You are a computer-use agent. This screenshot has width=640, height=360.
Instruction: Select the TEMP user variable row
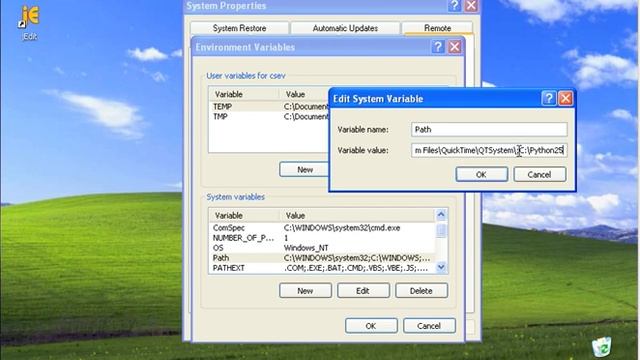tap(269, 107)
